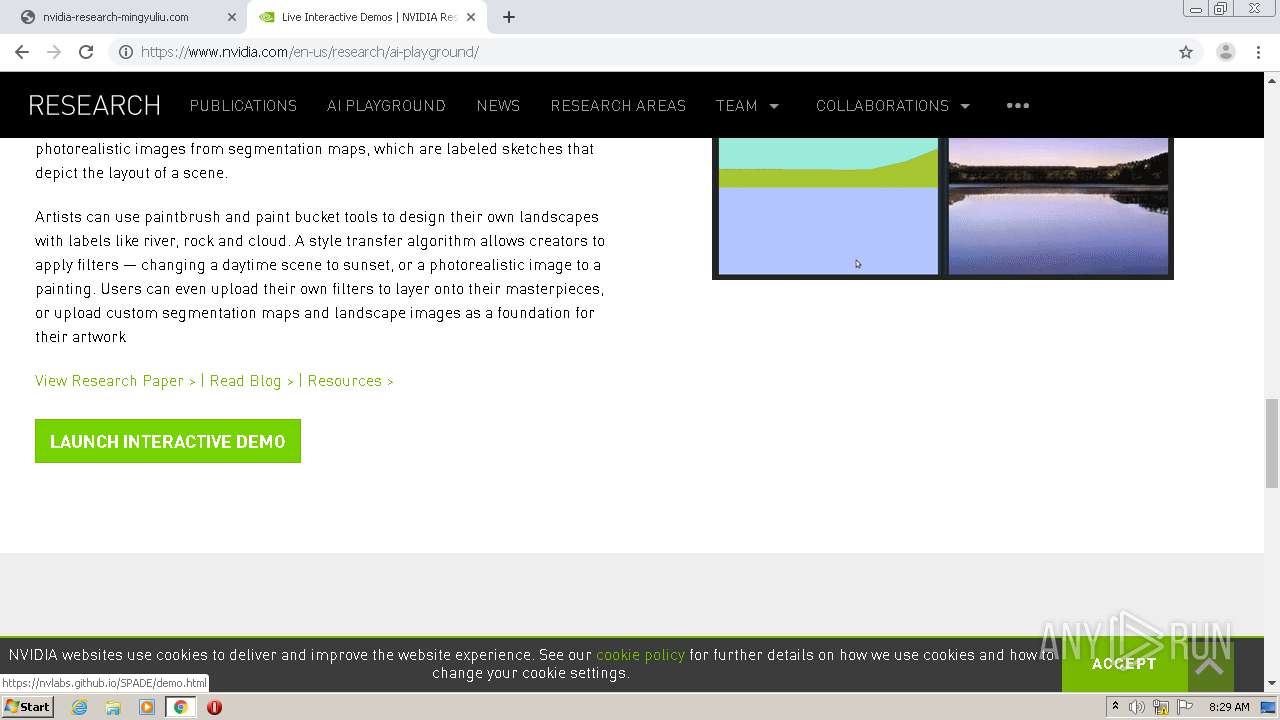Open a new tab with the plus button
Screen dimensions: 1280x720
point(509,17)
